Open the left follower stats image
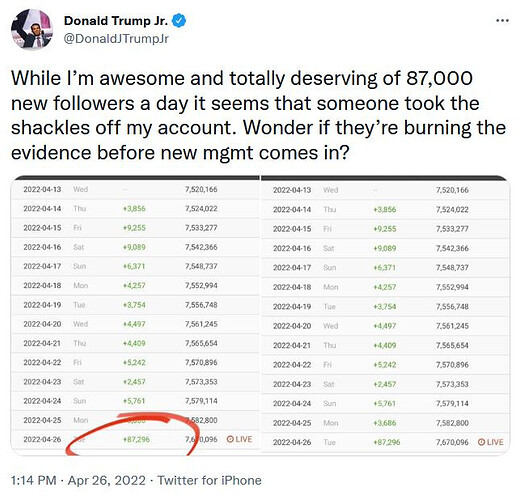Screen dimensions: 525x500 (x=136, y=315)
